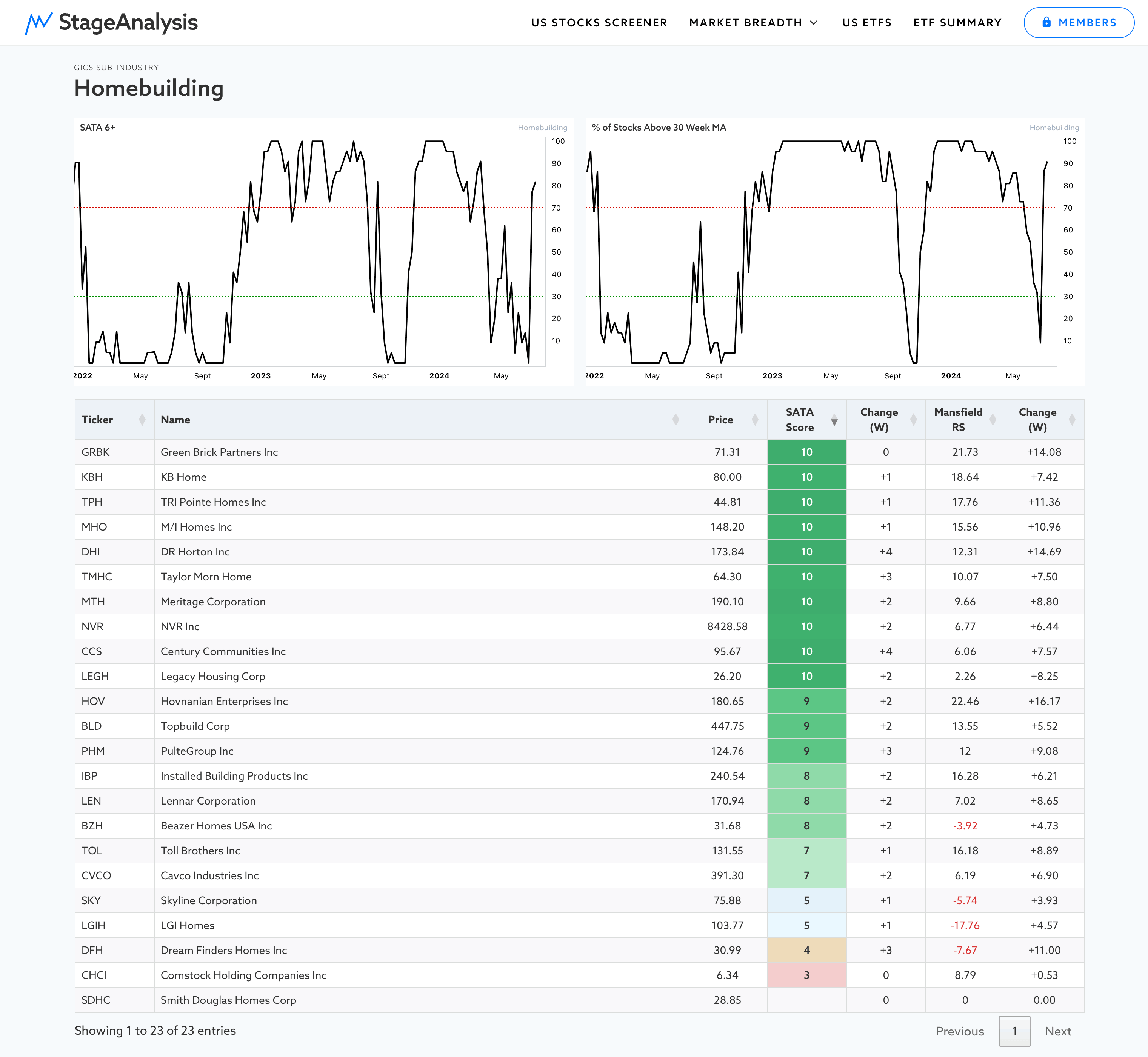Click DHI ticker

tap(91, 552)
